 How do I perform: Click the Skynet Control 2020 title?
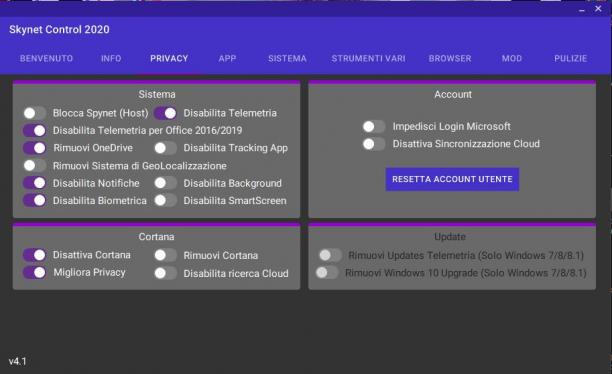tap(59, 30)
